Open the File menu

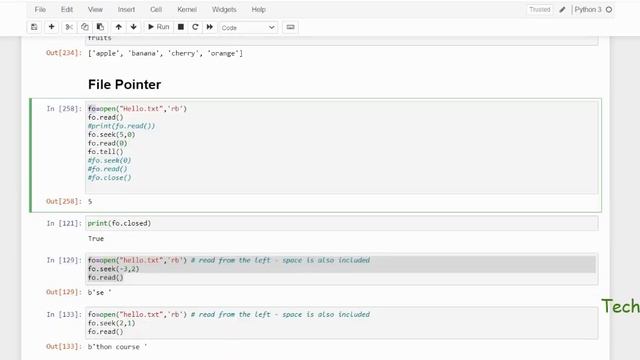tap(40, 9)
